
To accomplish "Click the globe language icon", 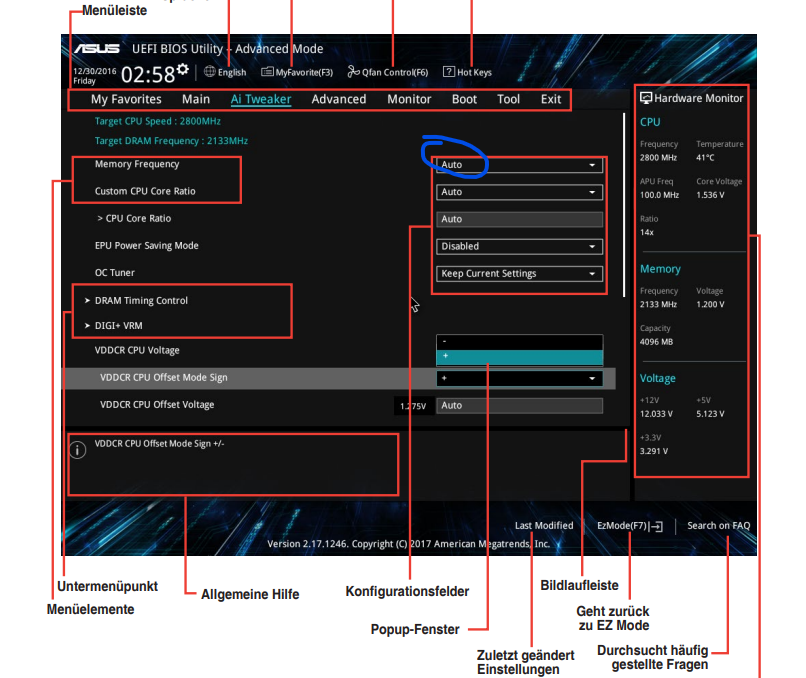I will click(x=210, y=72).
